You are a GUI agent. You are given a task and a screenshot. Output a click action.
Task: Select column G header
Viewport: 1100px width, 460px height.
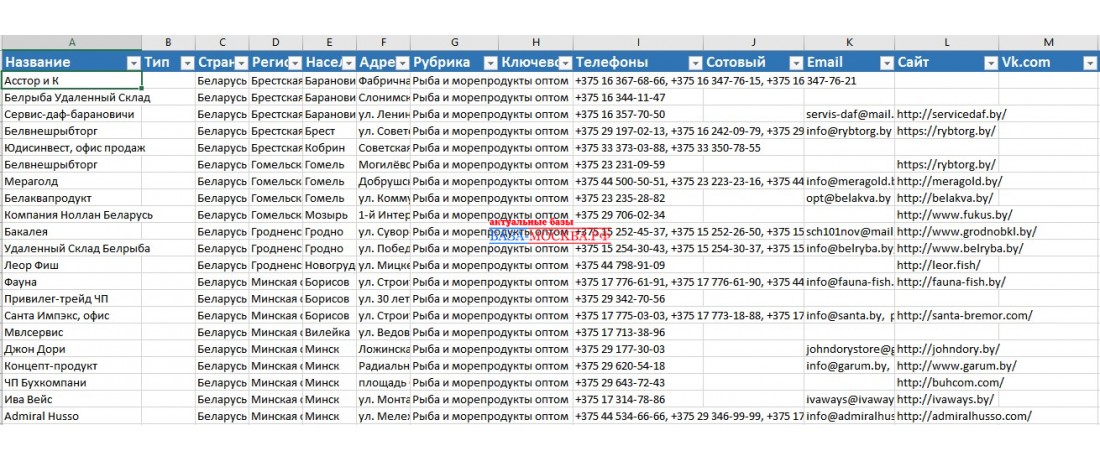[x=455, y=43]
